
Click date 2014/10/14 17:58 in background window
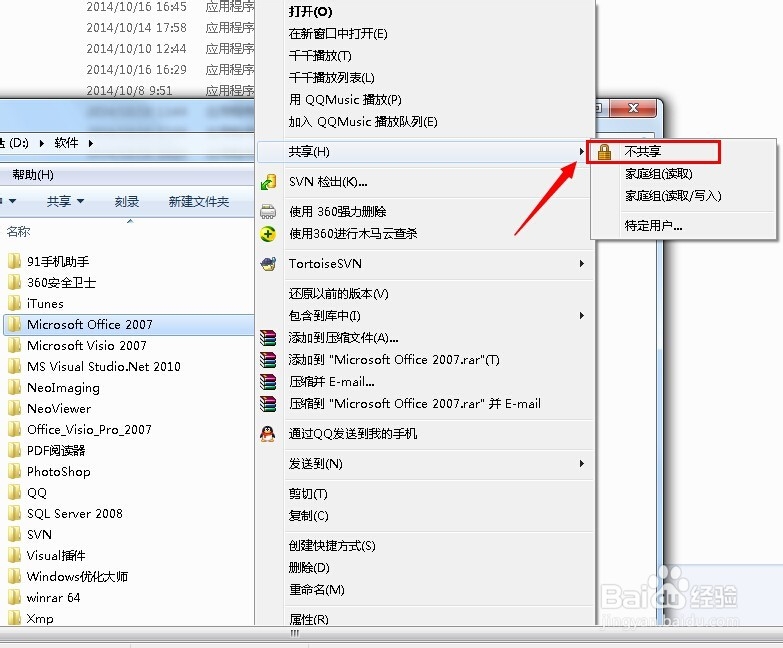[136, 27]
